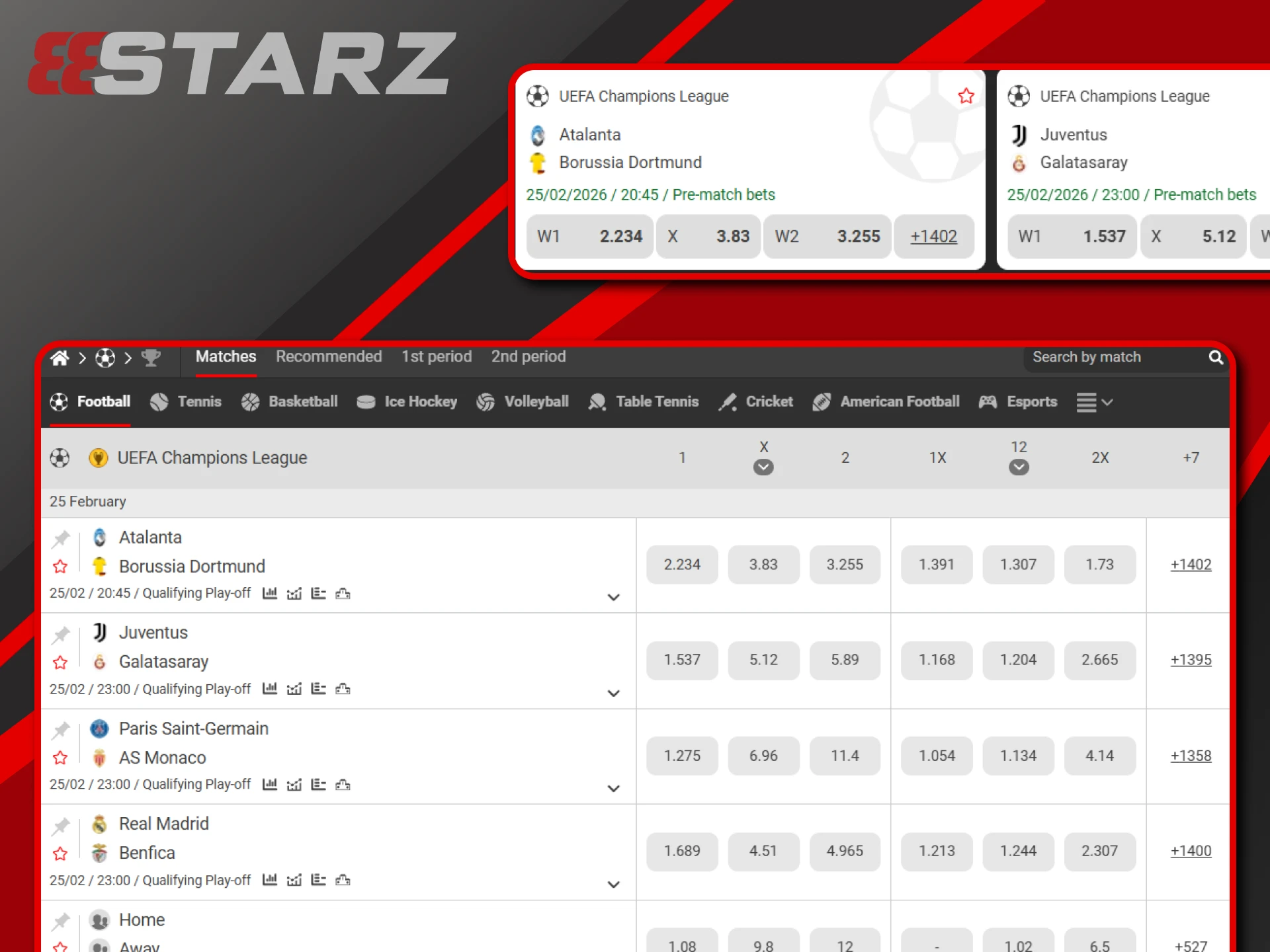Open +1400 more markets for Real Madrid

point(1191,851)
